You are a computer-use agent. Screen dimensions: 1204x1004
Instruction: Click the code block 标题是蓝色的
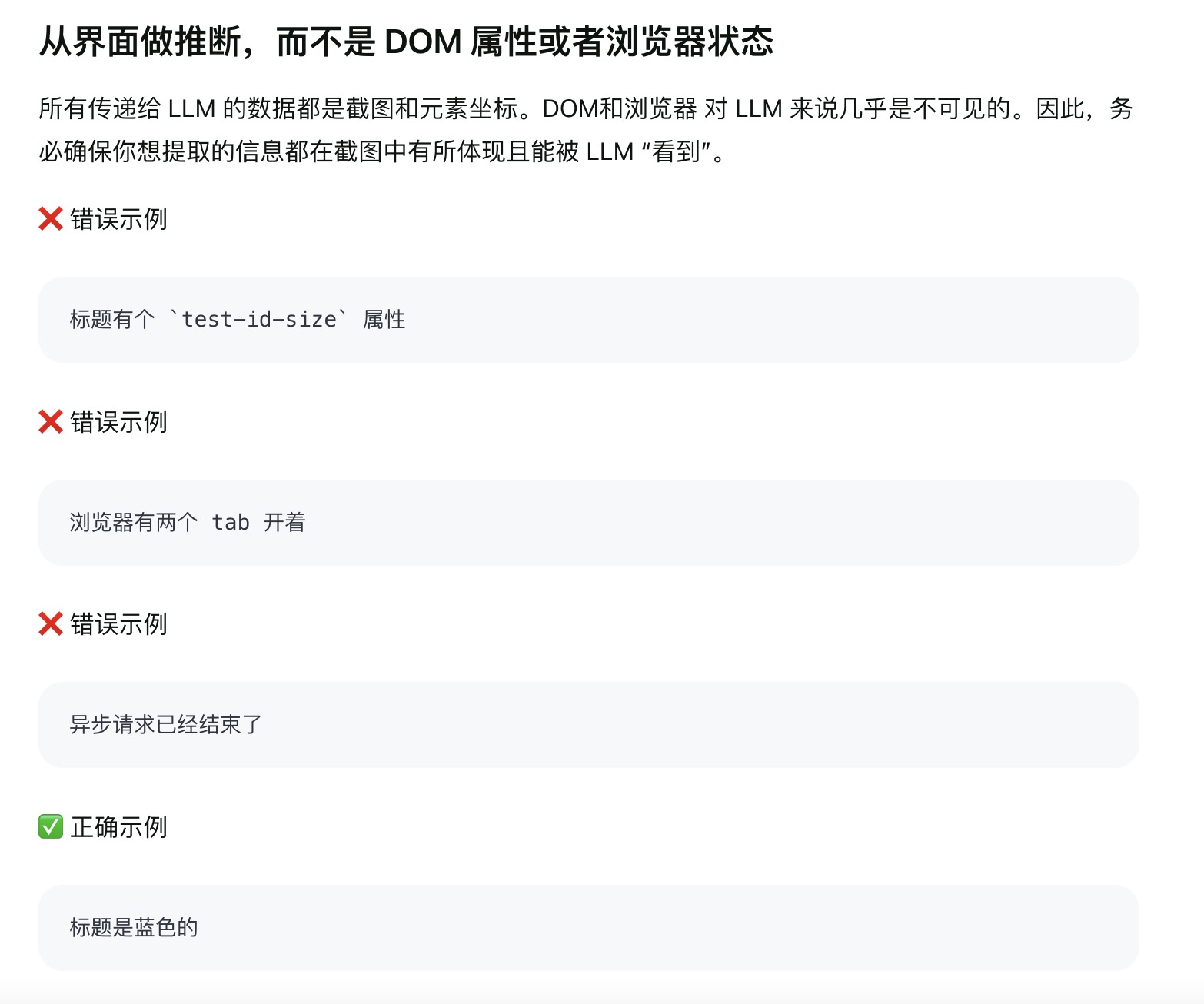[x=588, y=928]
